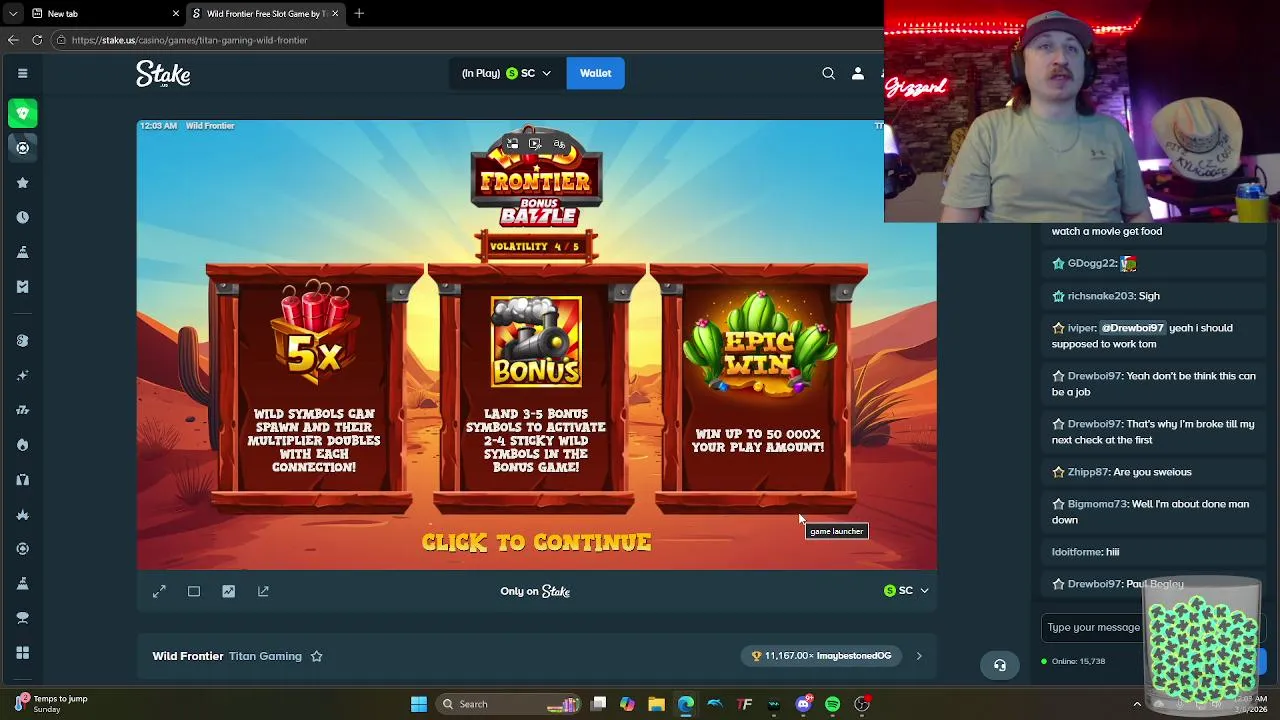Open Discord from the taskbar
The width and height of the screenshot is (1280, 720).
coord(803,704)
